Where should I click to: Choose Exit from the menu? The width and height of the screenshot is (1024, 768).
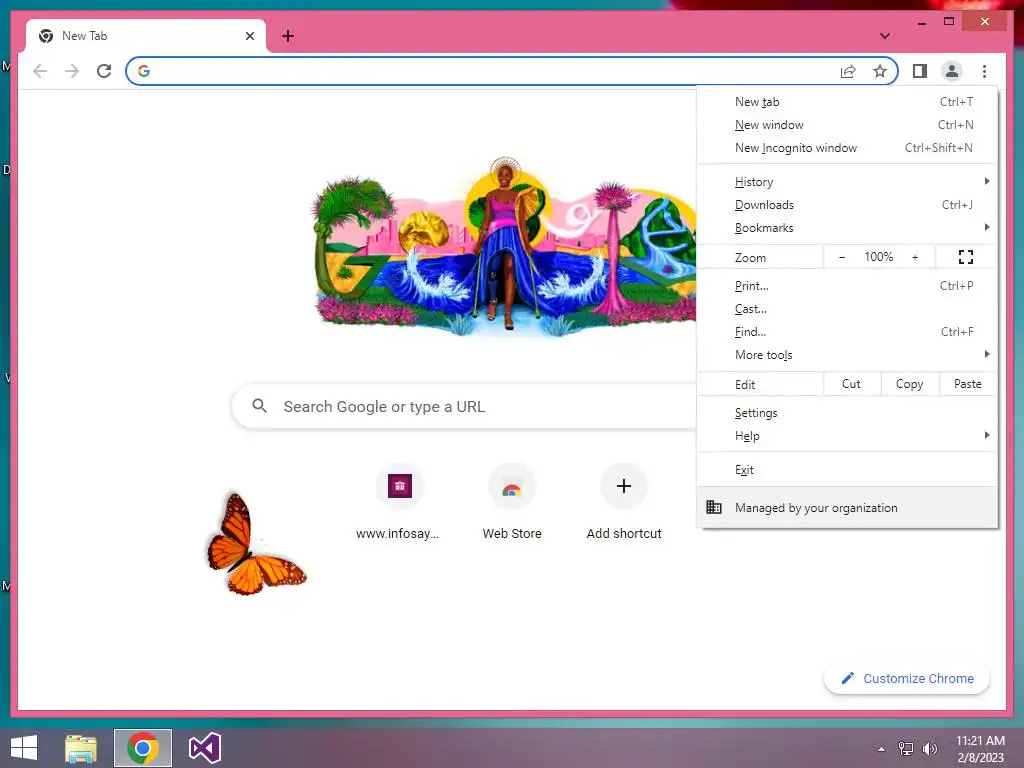(x=847, y=470)
